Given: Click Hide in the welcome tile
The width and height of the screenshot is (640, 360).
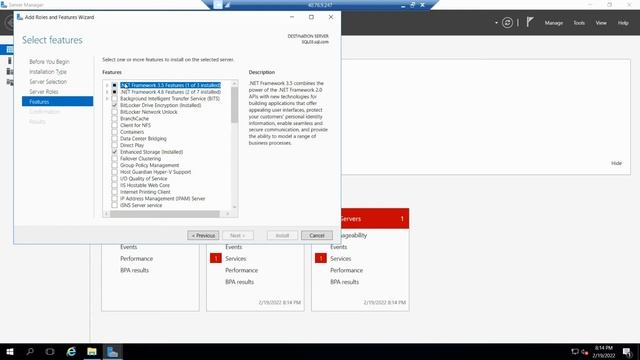Looking at the screenshot, I should [616, 163].
